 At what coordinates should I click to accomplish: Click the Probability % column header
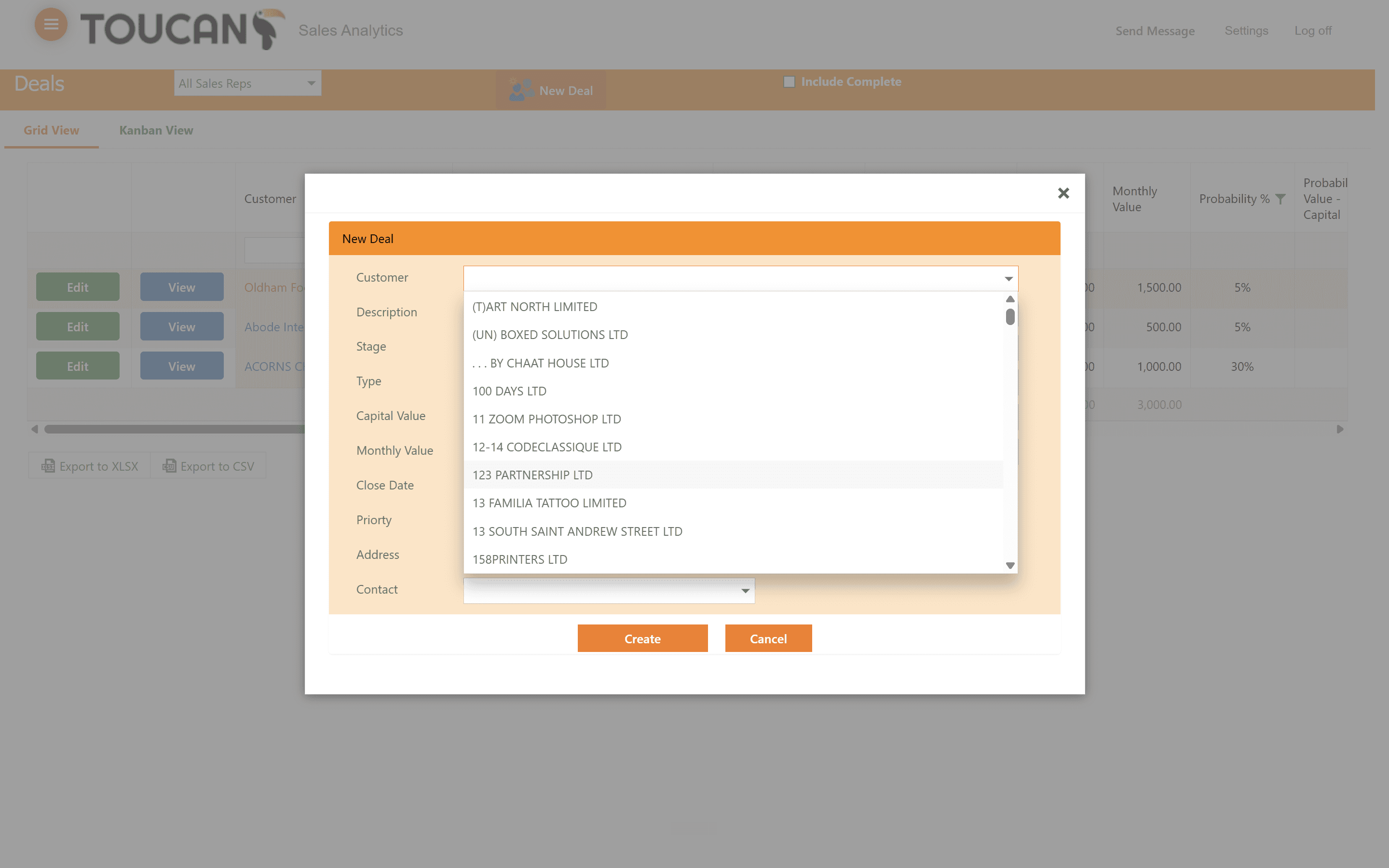coord(1234,199)
